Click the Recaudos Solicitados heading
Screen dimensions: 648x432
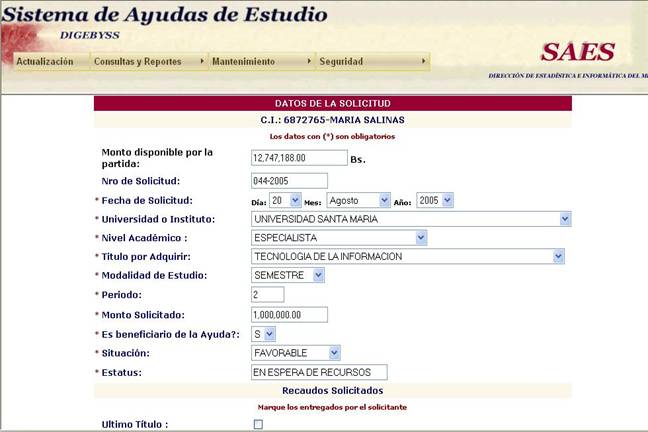333,391
